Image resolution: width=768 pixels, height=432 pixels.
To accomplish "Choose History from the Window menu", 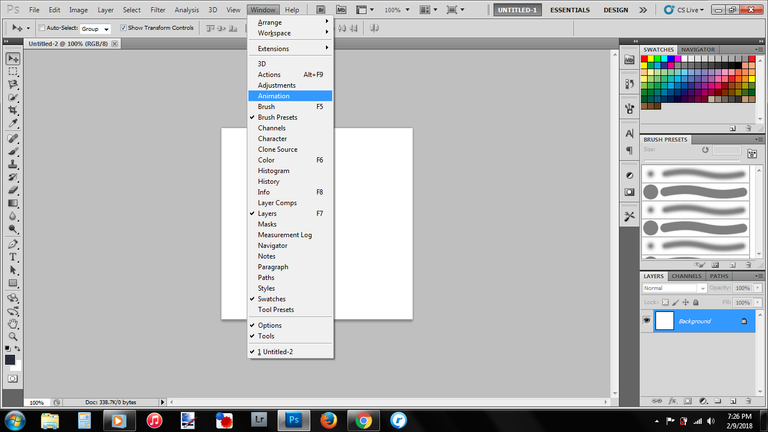I will (290, 181).
